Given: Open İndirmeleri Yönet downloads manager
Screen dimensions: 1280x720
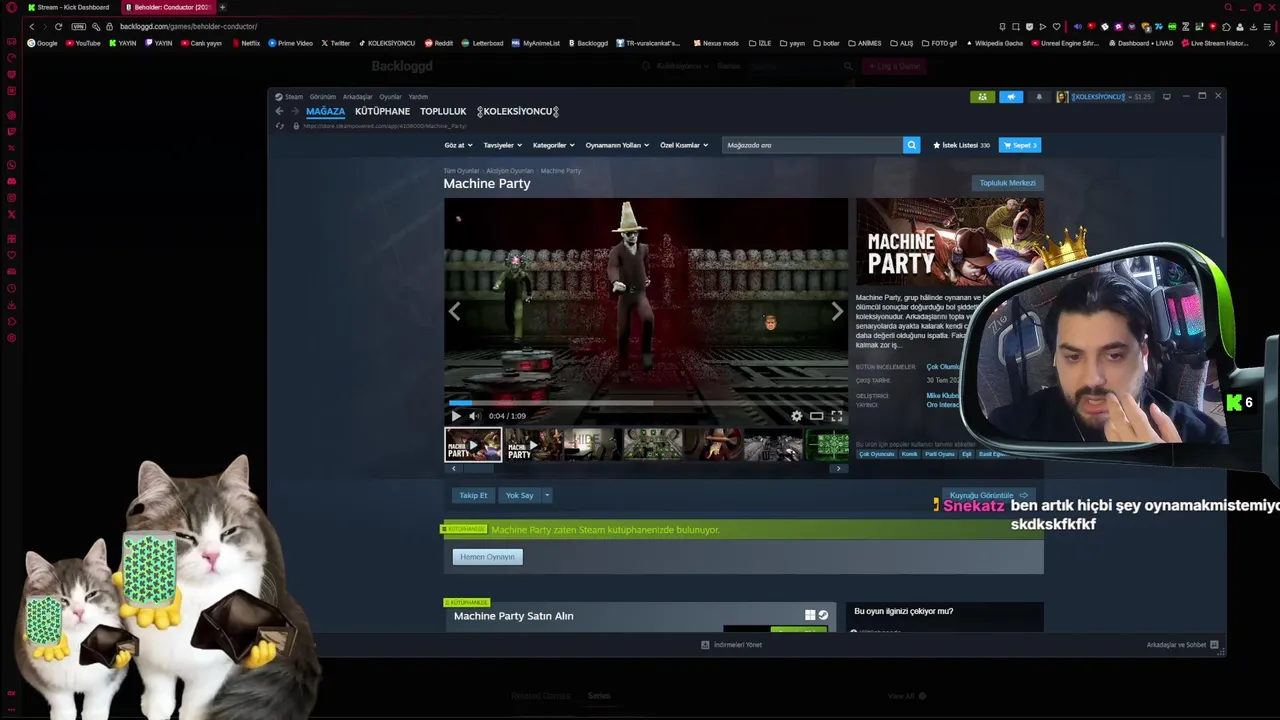Looking at the screenshot, I should click(732, 645).
